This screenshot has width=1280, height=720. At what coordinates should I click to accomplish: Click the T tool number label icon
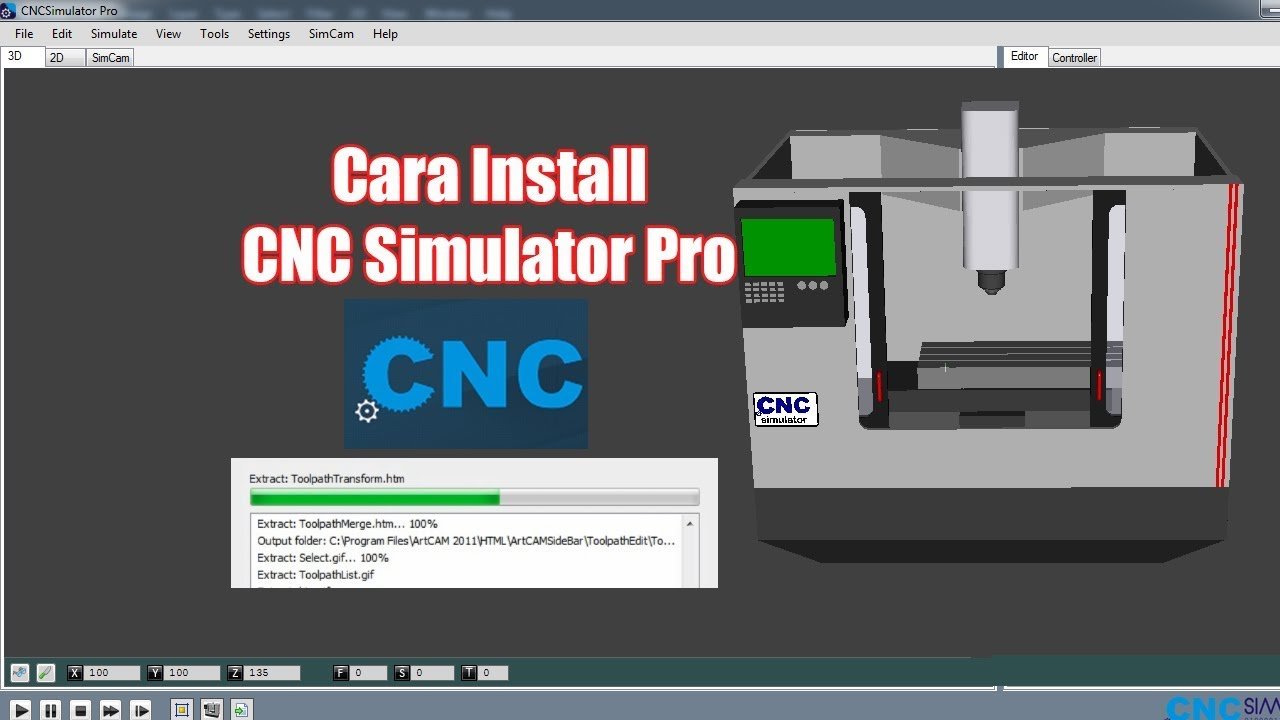(469, 673)
